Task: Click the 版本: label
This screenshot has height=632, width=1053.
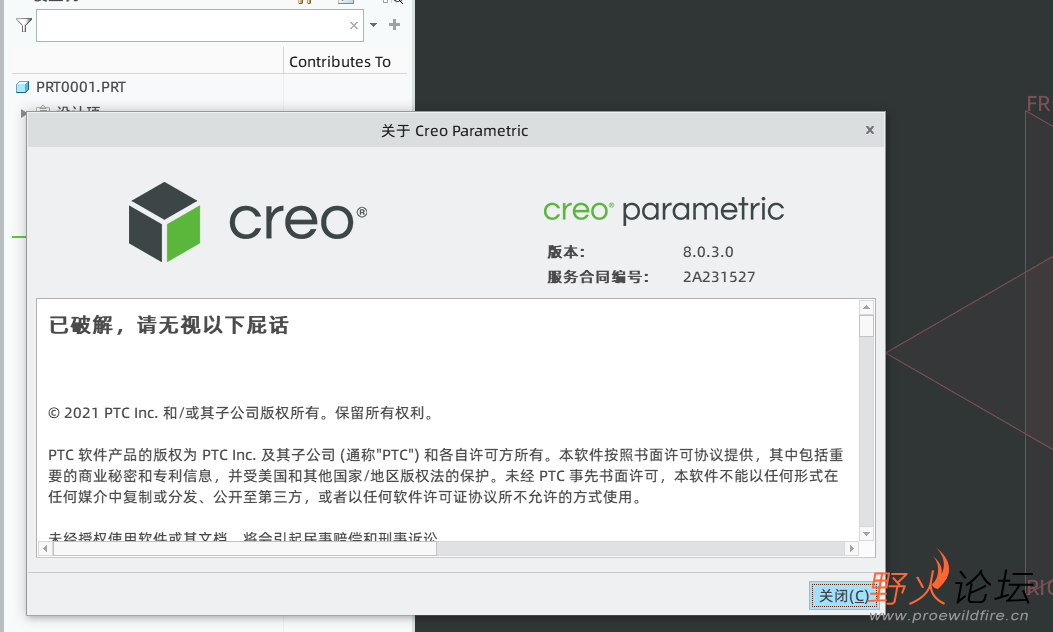Action: click(x=566, y=252)
